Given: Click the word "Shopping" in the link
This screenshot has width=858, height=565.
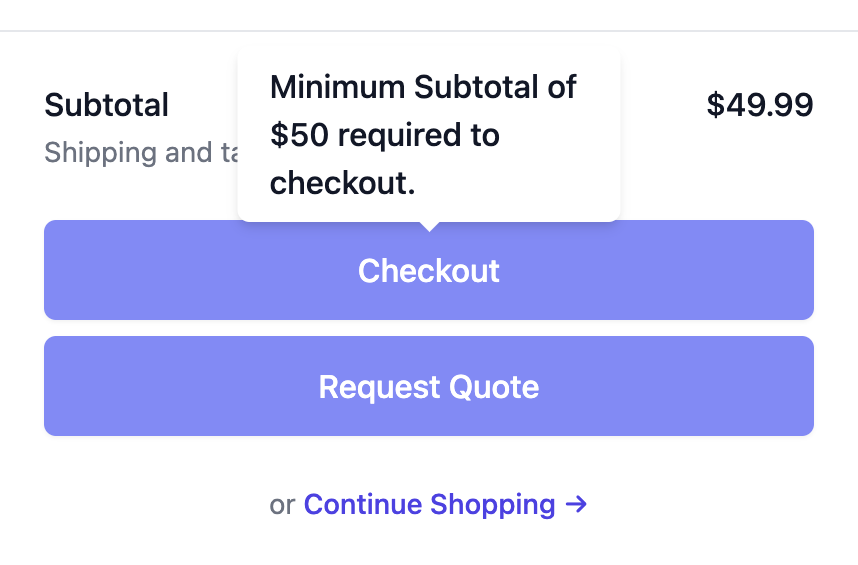Looking at the screenshot, I should pyautogui.click(x=492, y=505).
